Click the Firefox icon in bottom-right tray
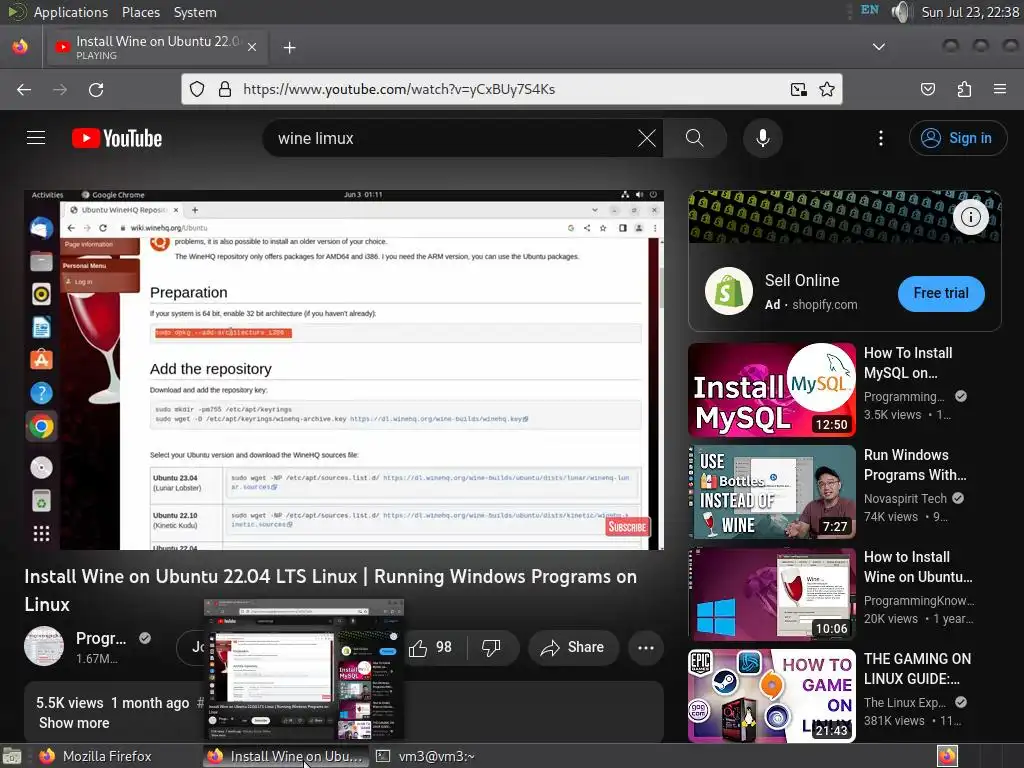This screenshot has height=768, width=1024. tap(947, 756)
